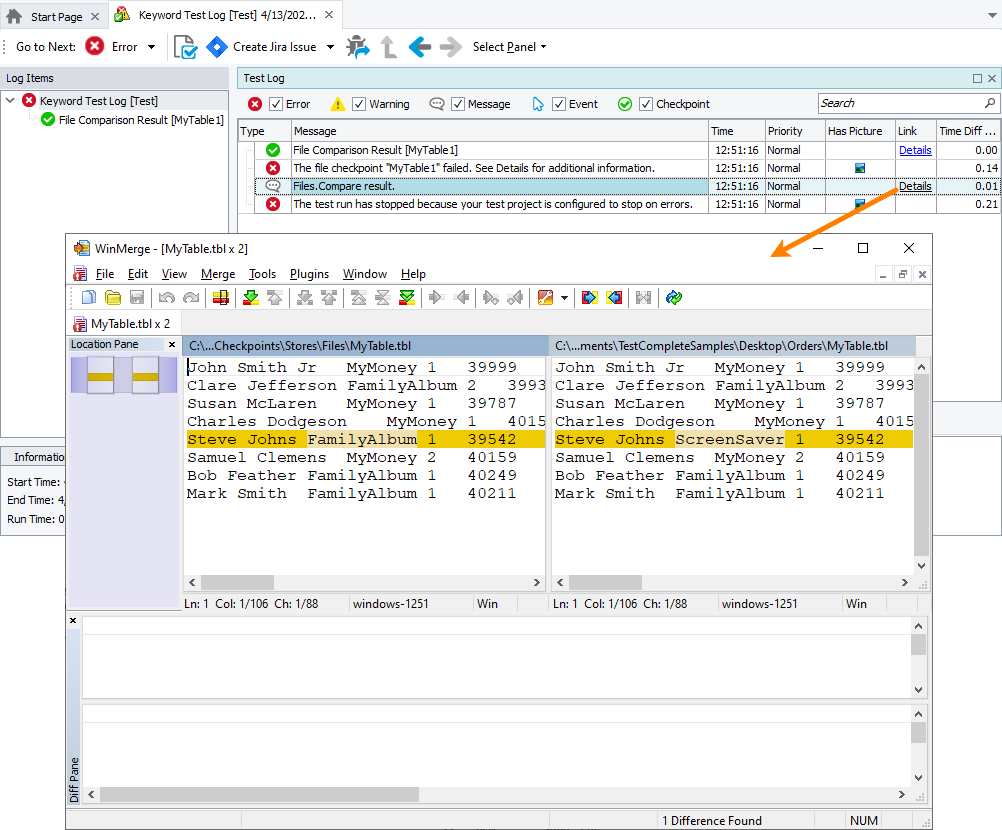Collapse the Keyword Test Log tree node
1002x830 pixels.
tap(11, 101)
